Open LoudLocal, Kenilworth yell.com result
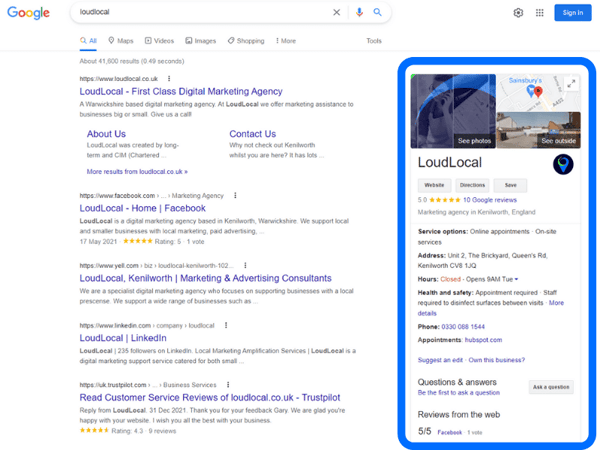Image resolution: width=600 pixels, height=450 pixels. [x=205, y=278]
